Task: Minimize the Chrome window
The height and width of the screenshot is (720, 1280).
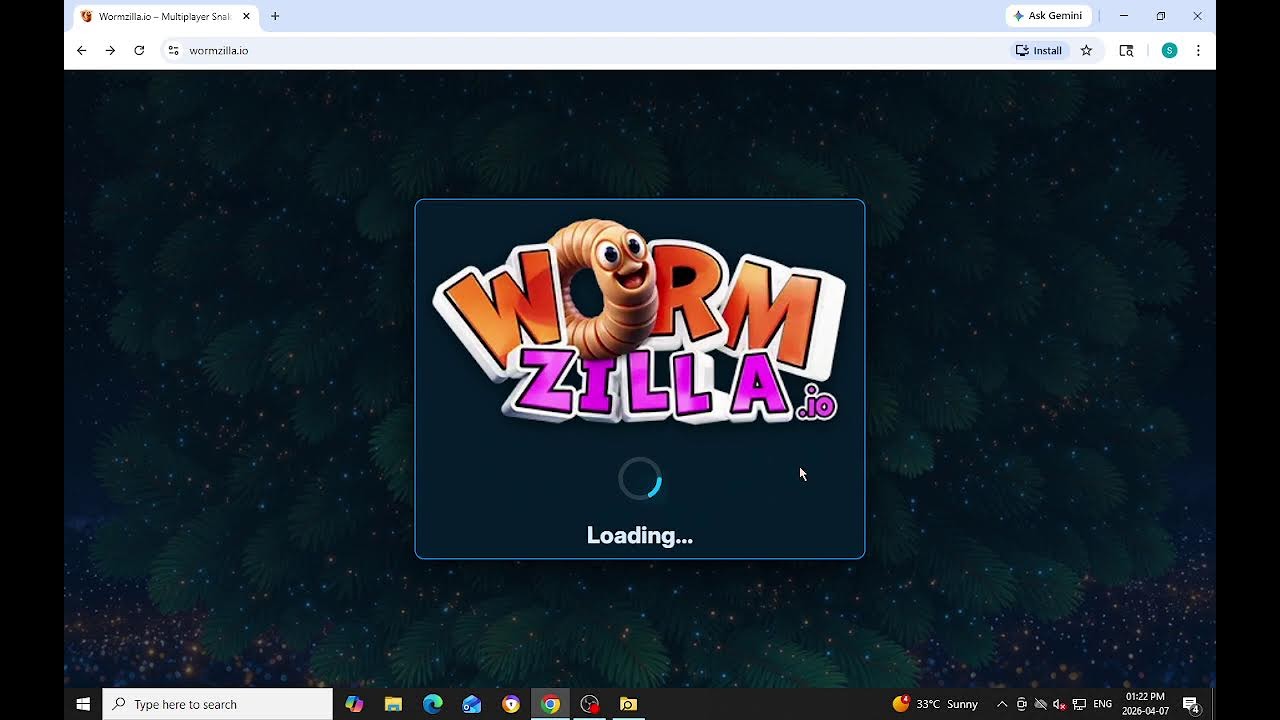Action: point(1124,16)
